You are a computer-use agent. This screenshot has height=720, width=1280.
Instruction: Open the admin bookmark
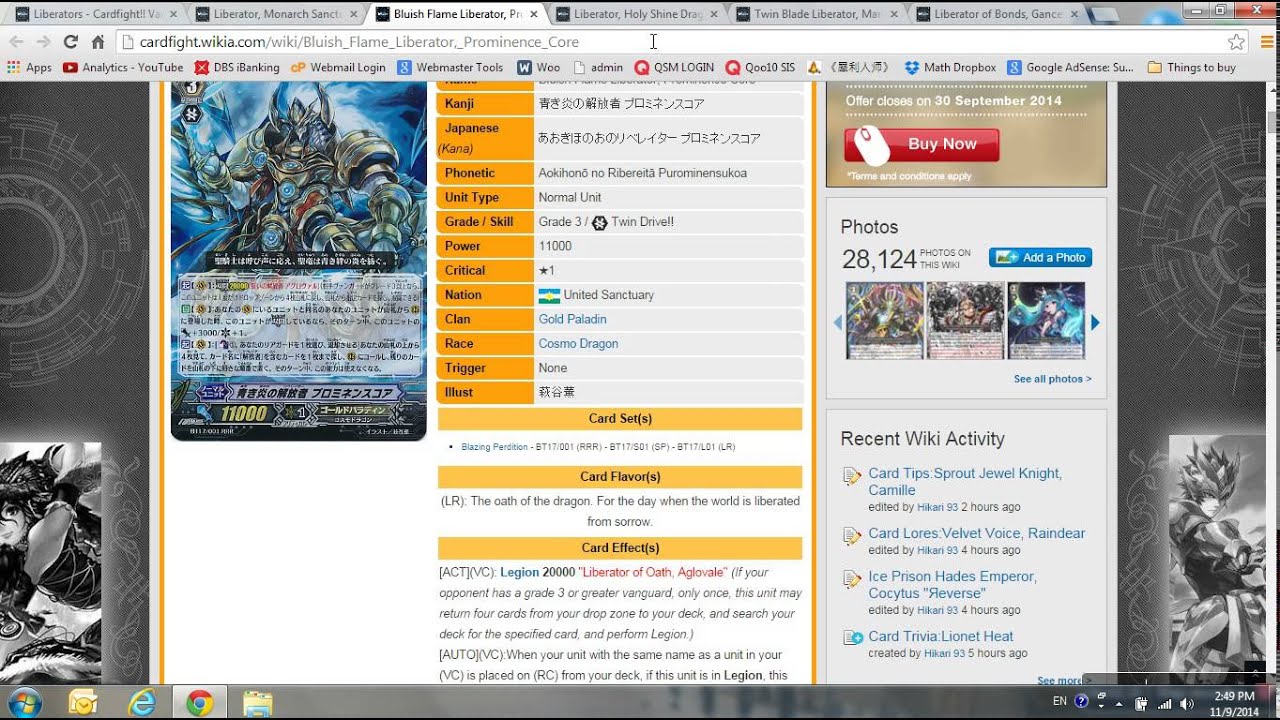[597, 67]
